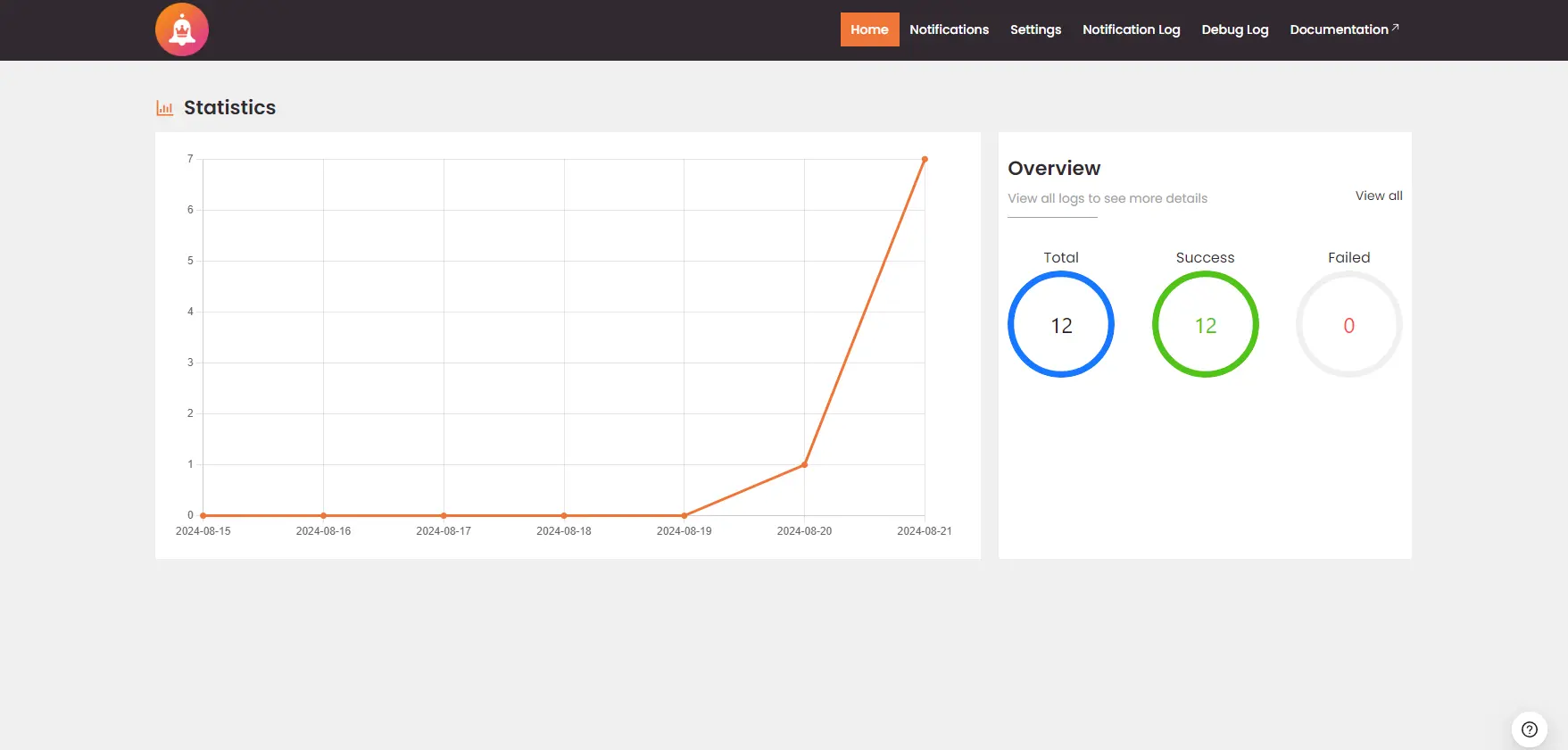Viewport: 1568px width, 750px height.
Task: Click the Overview heading
Action: tap(1054, 168)
